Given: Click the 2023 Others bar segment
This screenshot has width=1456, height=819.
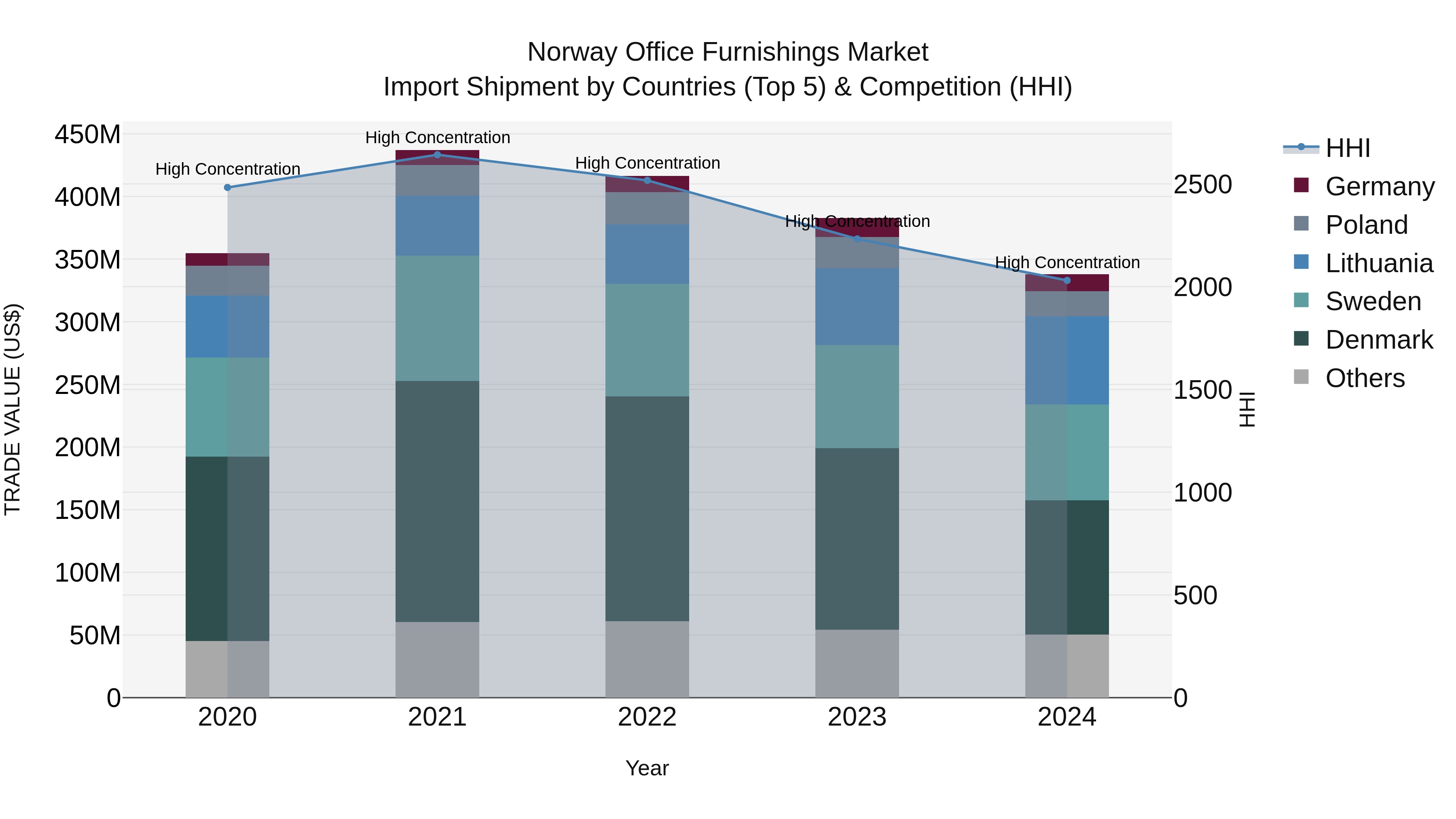Looking at the screenshot, I should (x=857, y=664).
